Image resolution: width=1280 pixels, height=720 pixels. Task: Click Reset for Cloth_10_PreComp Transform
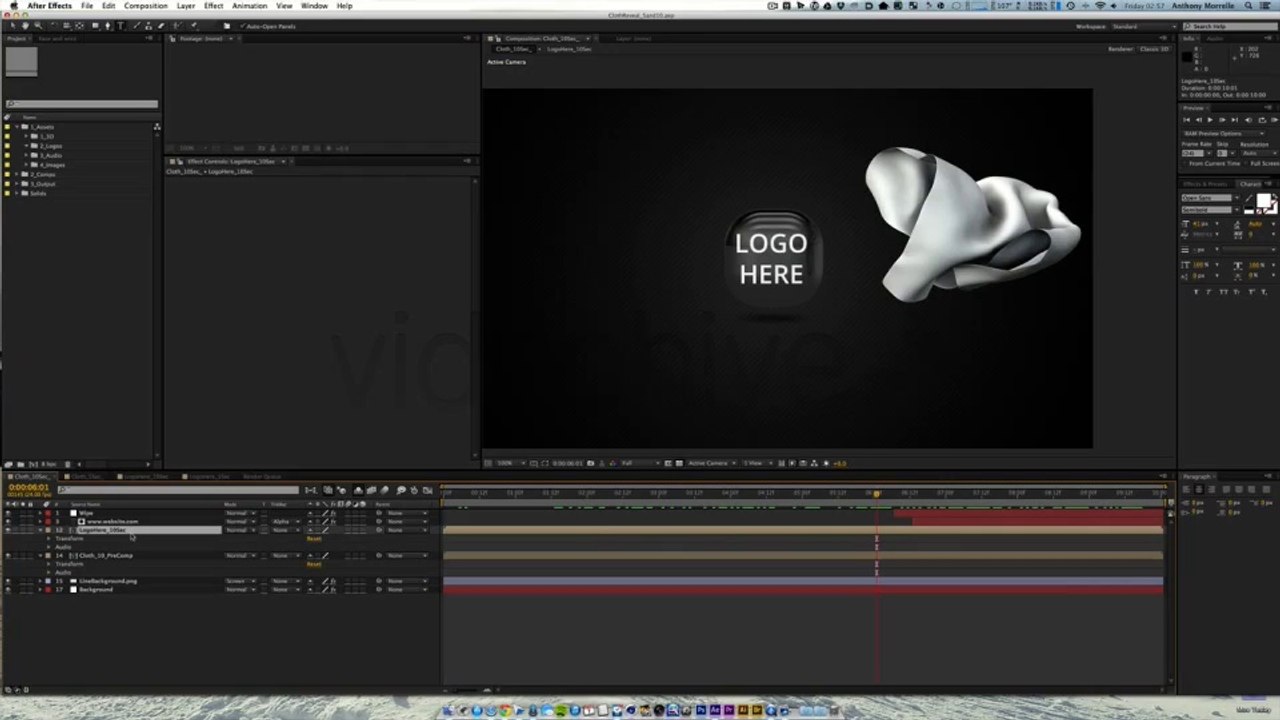click(314, 564)
